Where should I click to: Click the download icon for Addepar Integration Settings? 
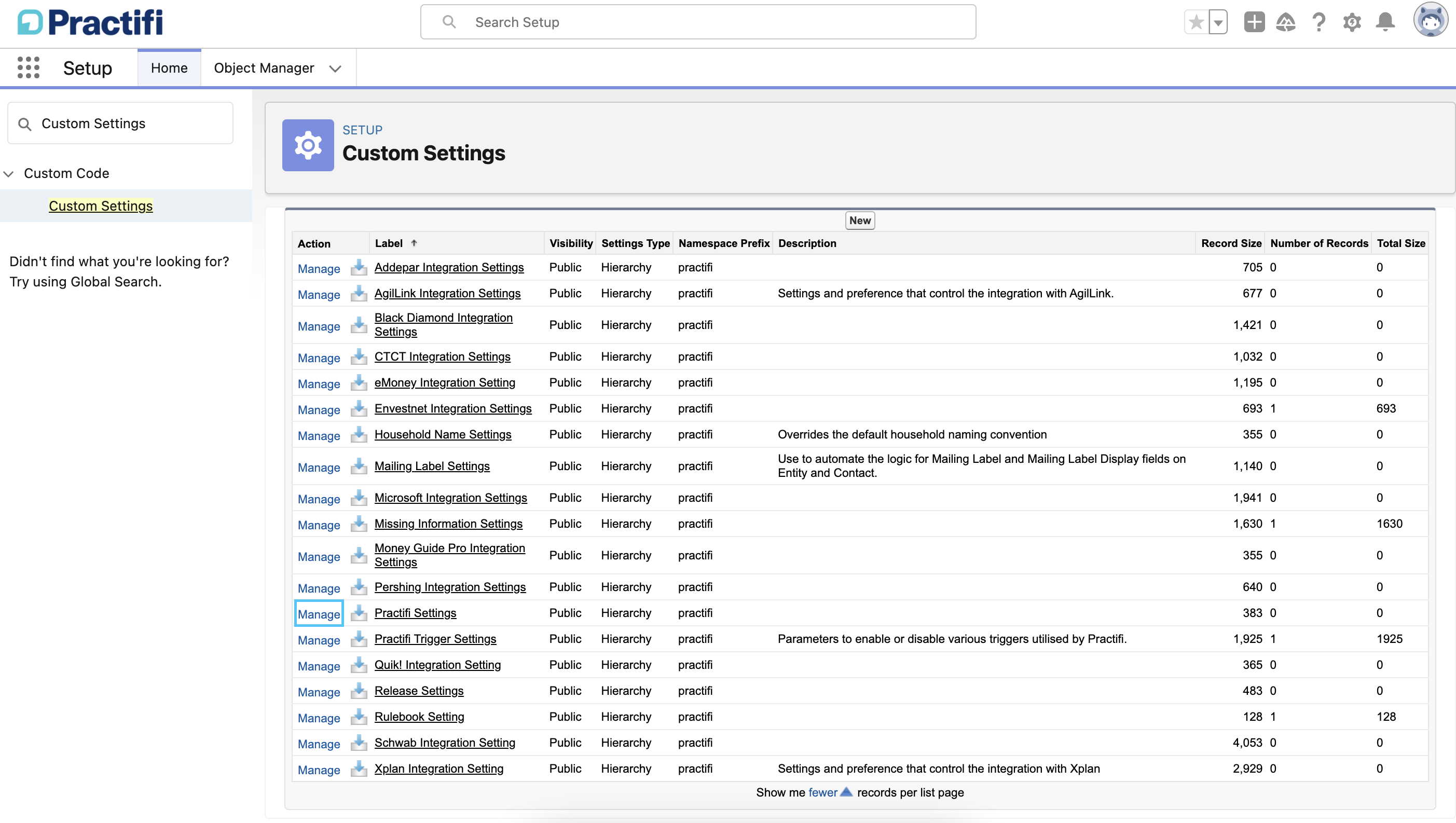(x=359, y=267)
